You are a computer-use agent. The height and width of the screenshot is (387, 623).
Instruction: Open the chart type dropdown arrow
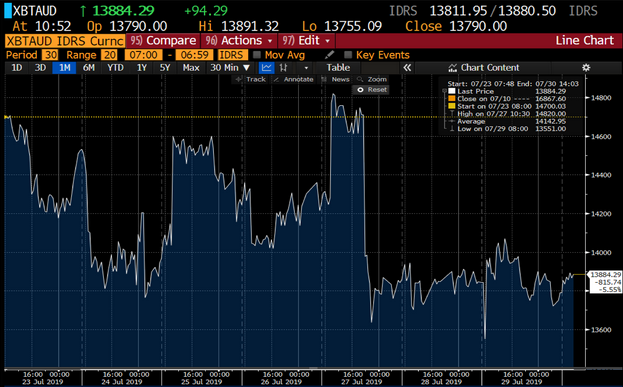pos(306,68)
